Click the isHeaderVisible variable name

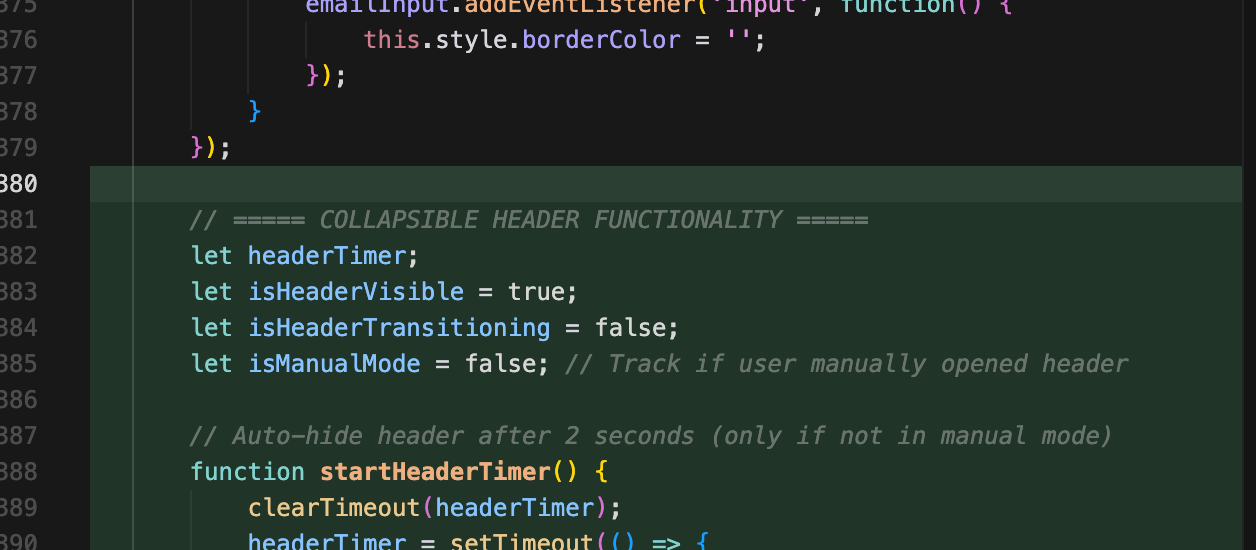pos(356,292)
